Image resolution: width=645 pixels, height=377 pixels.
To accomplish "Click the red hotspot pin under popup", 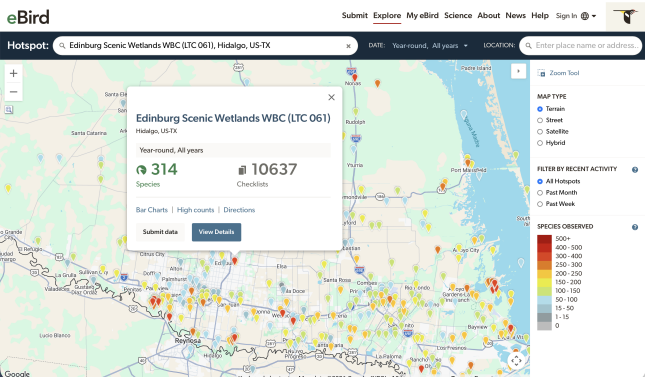I will pyautogui.click(x=234, y=261).
